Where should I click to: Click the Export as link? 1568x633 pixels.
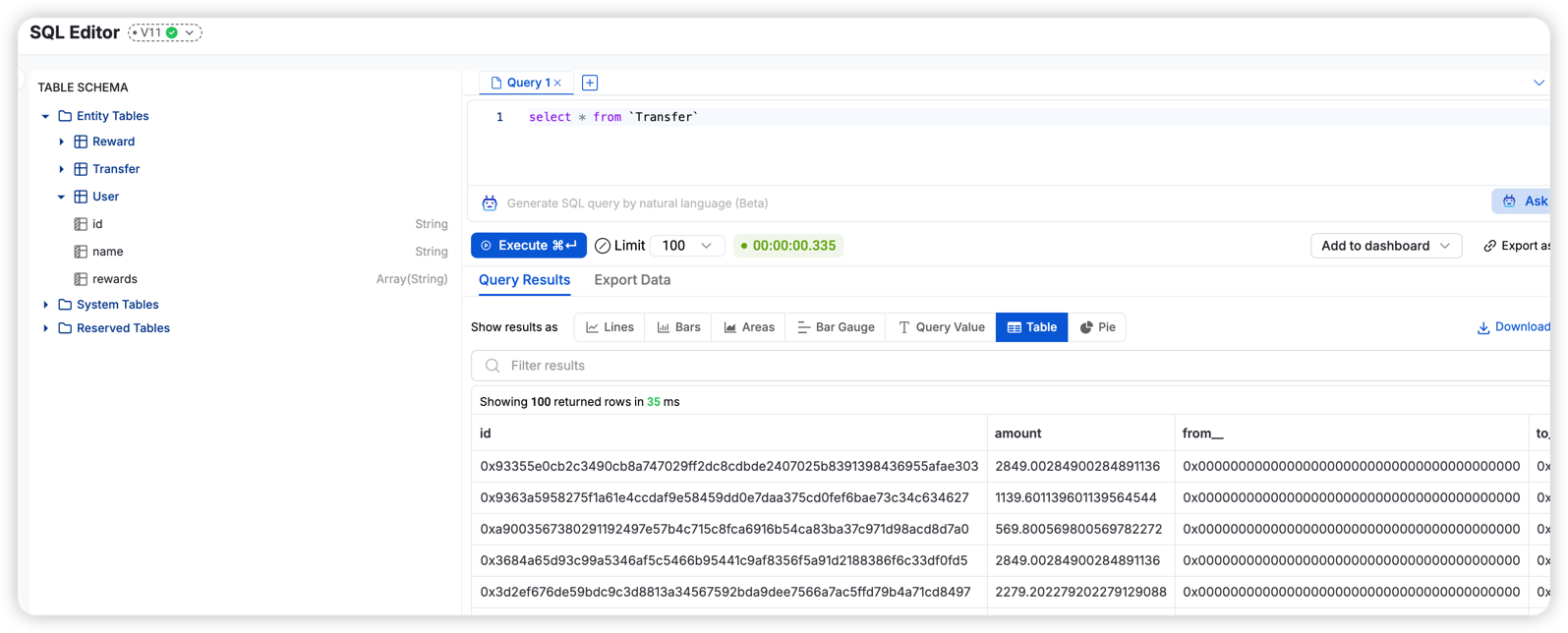coord(1517,246)
